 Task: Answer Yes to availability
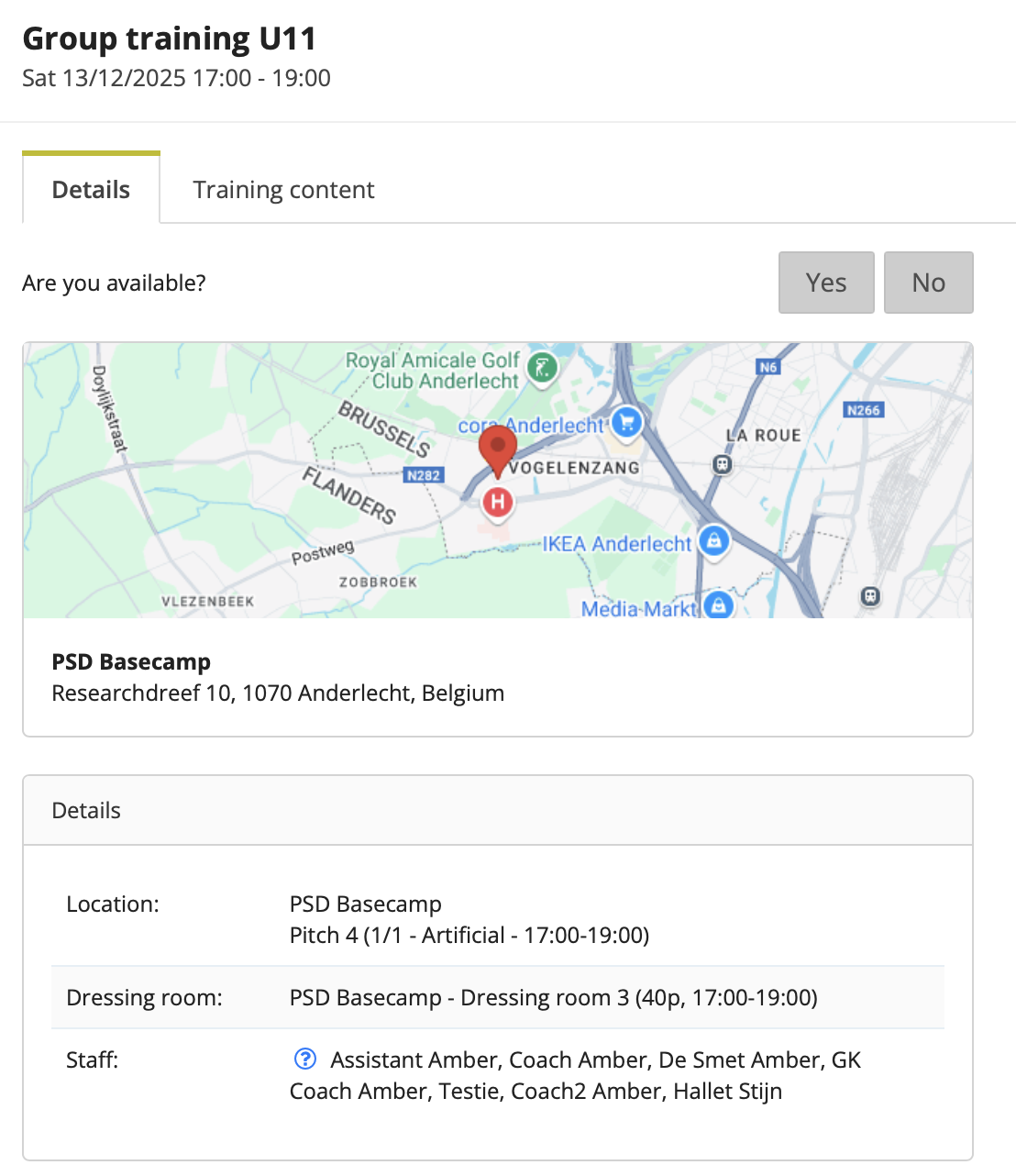click(x=825, y=283)
